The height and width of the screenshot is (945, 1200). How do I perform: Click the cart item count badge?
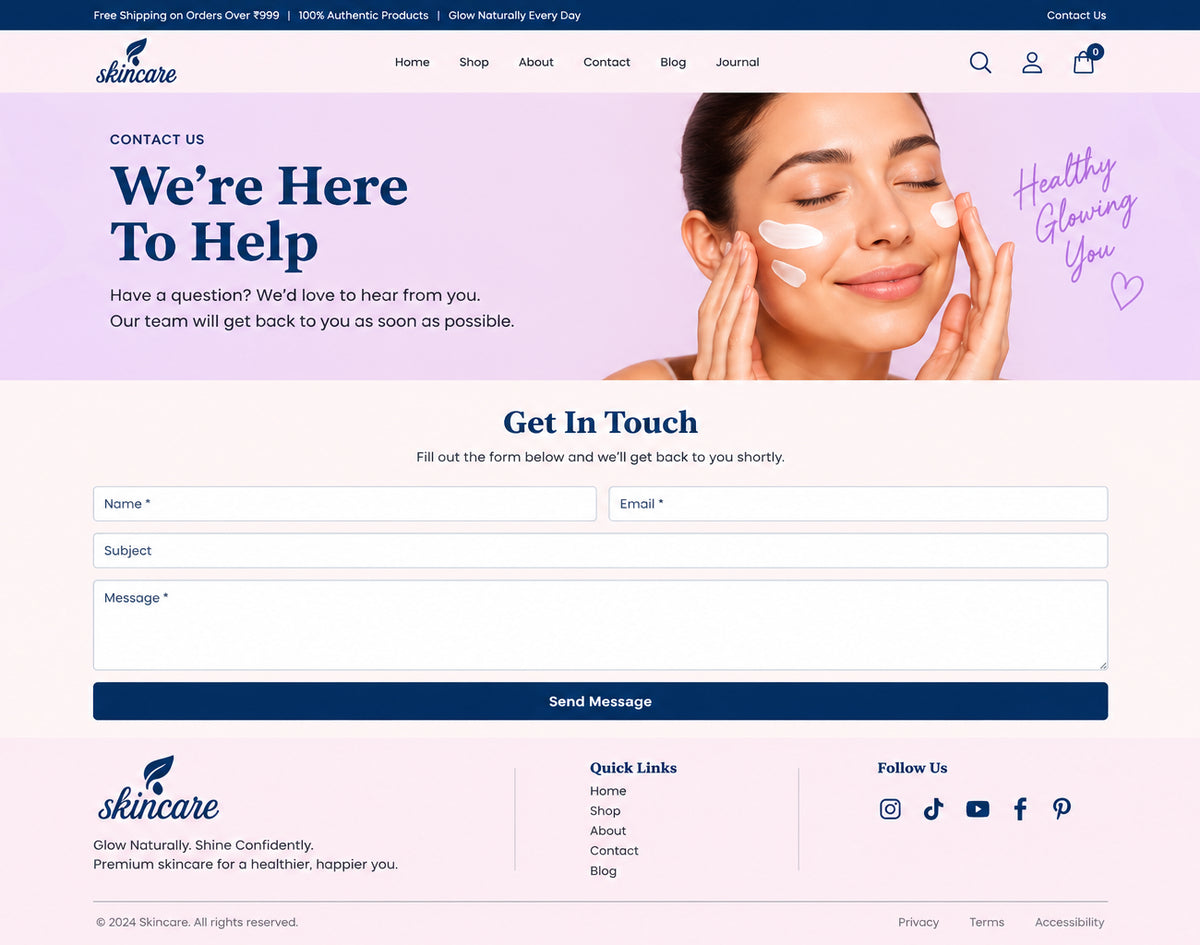tap(1095, 51)
